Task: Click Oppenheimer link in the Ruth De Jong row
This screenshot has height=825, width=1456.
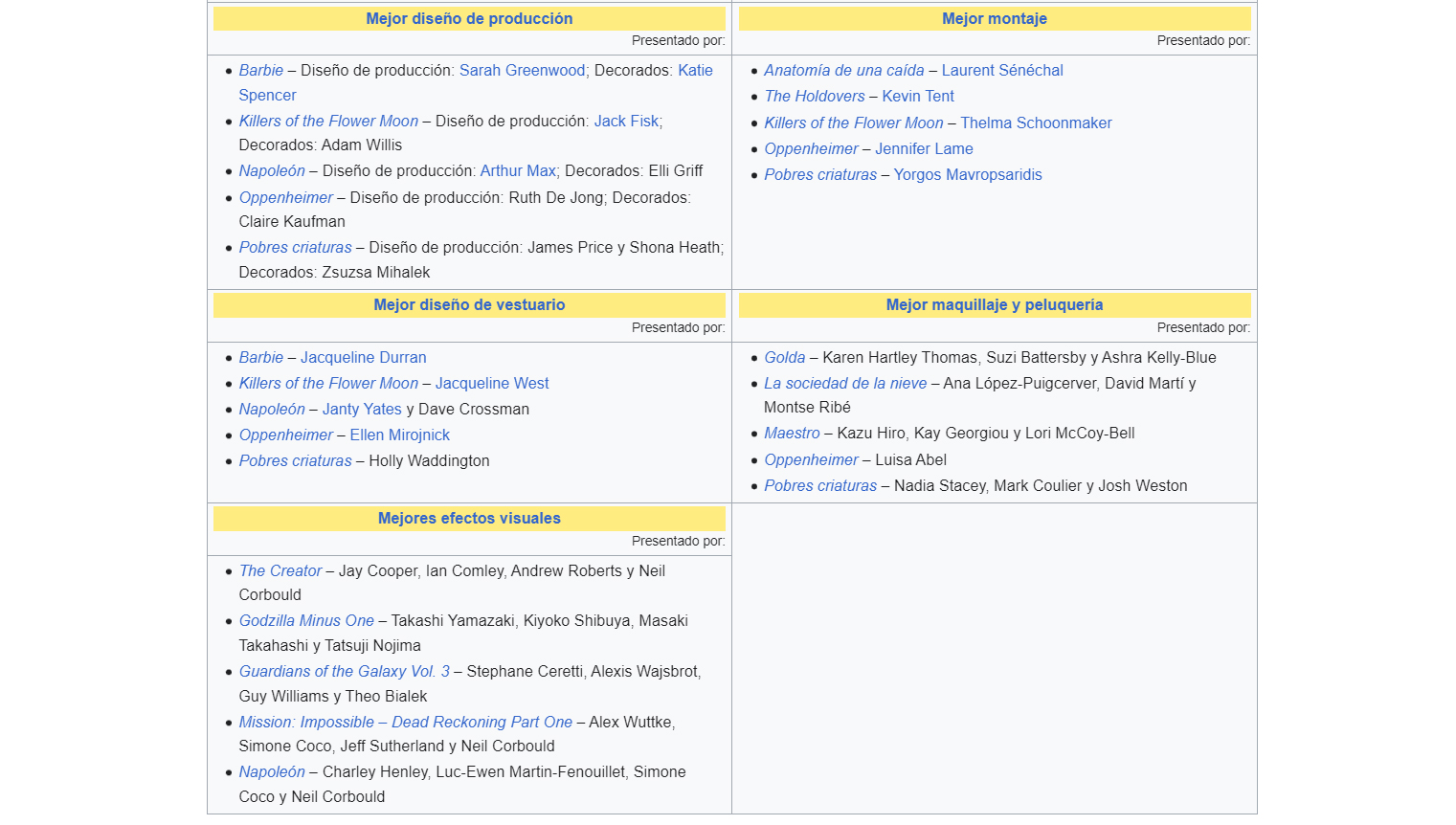Action: (286, 197)
